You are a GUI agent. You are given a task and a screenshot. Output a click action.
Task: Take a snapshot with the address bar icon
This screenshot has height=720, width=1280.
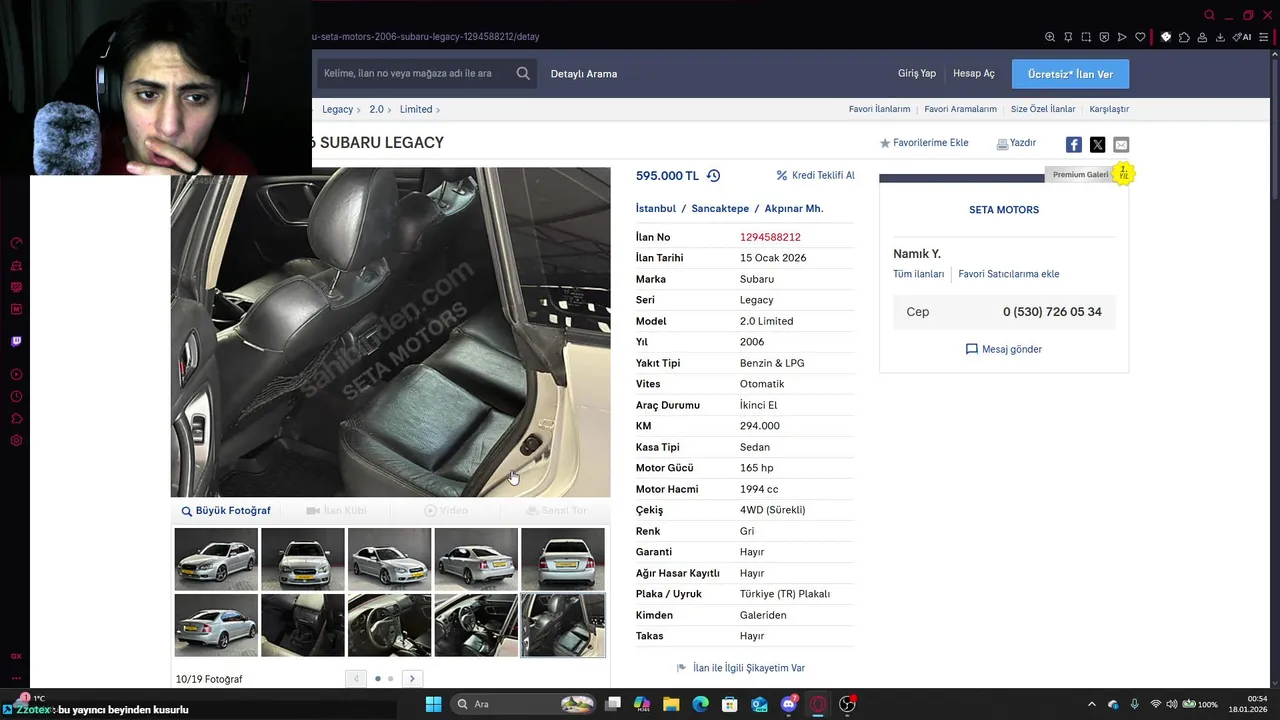[x=1086, y=37]
